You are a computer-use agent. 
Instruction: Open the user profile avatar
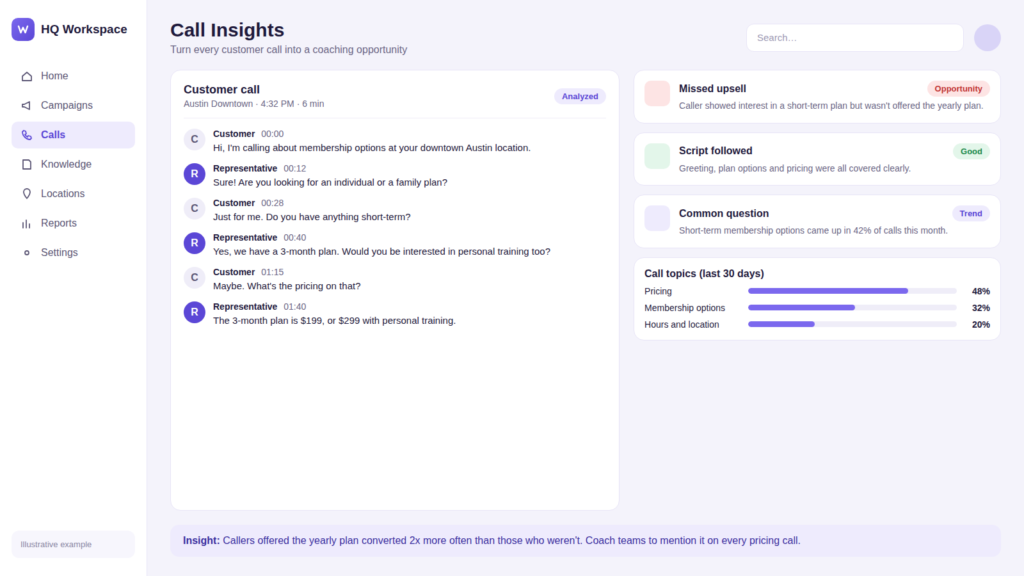click(x=987, y=38)
